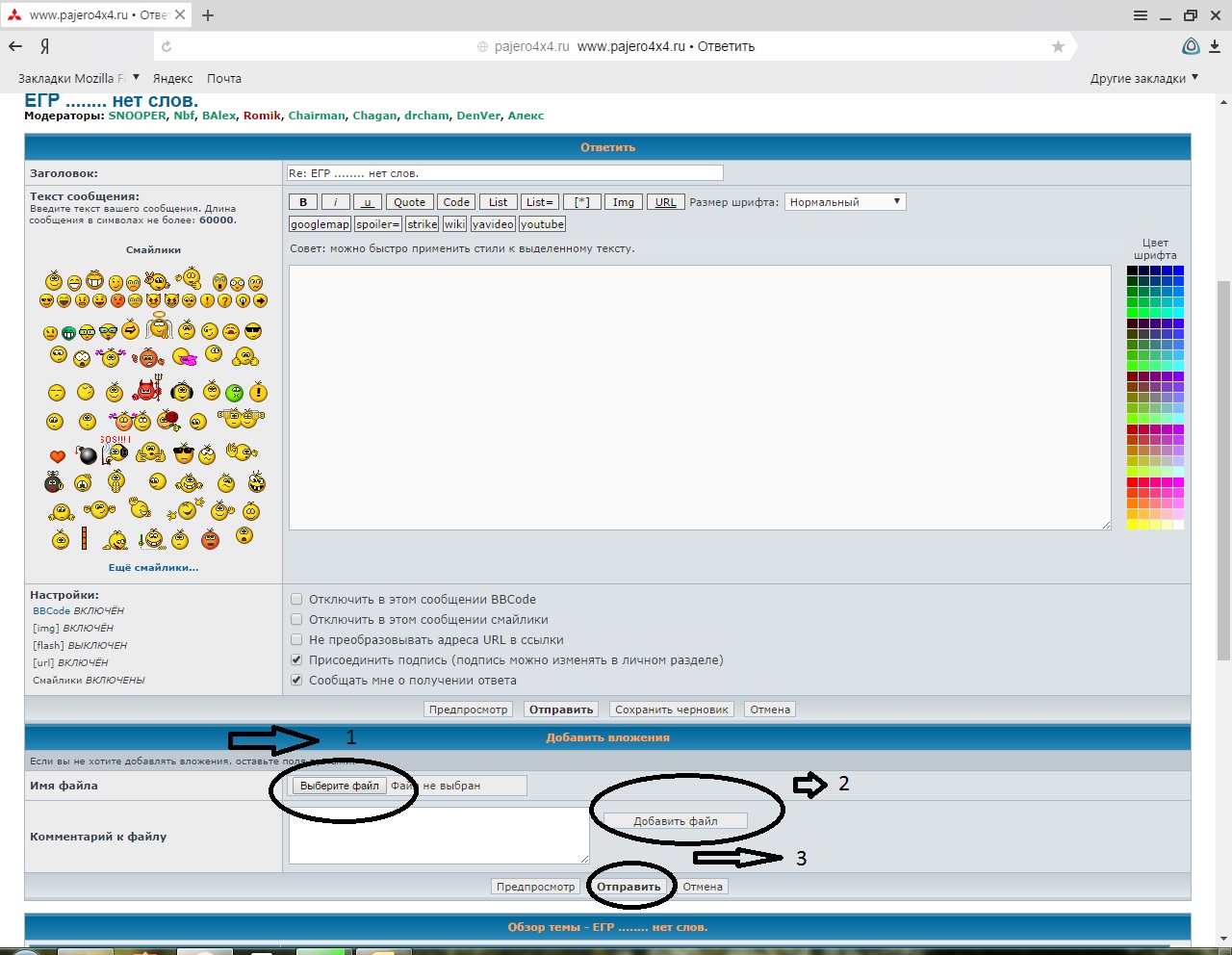
Task: Apply bold with the B button
Action: [x=303, y=202]
